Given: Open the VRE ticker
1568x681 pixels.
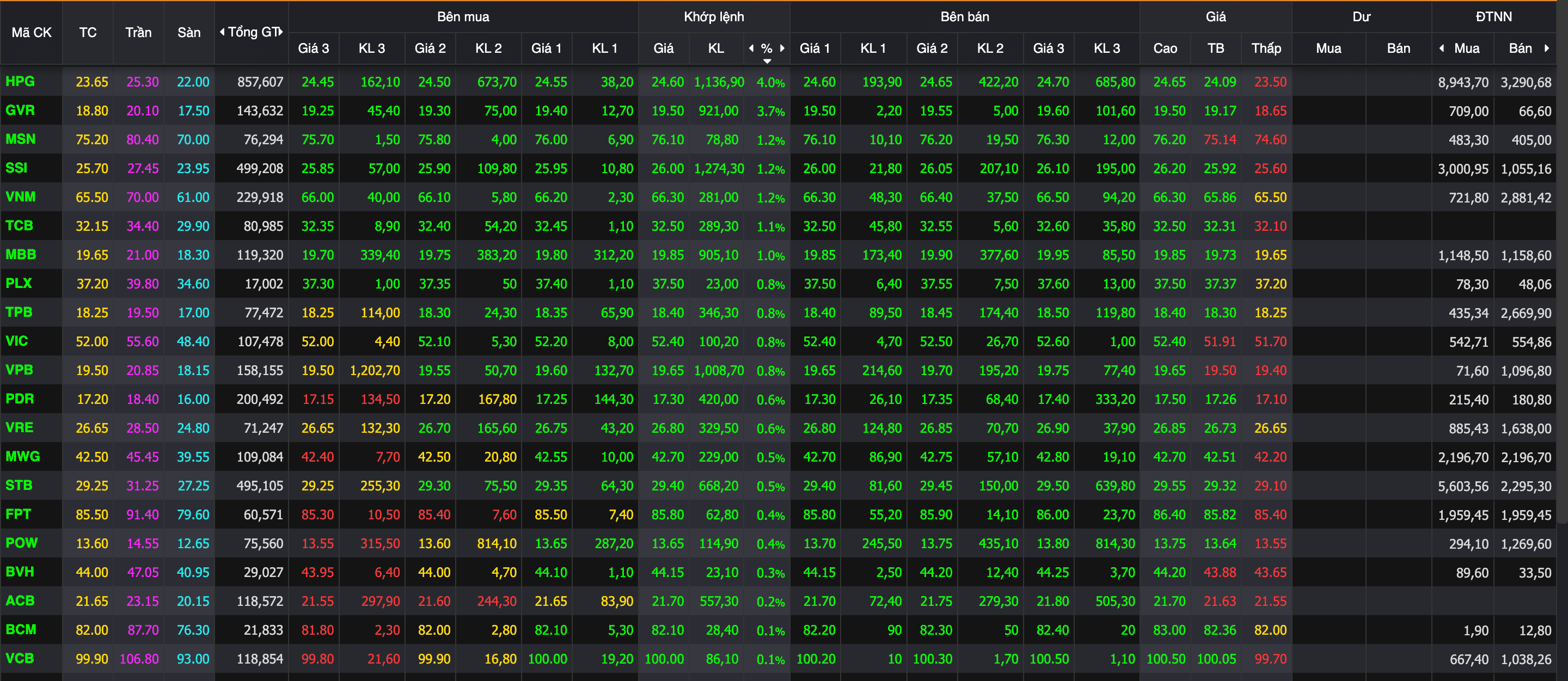Looking at the screenshot, I should (20, 427).
